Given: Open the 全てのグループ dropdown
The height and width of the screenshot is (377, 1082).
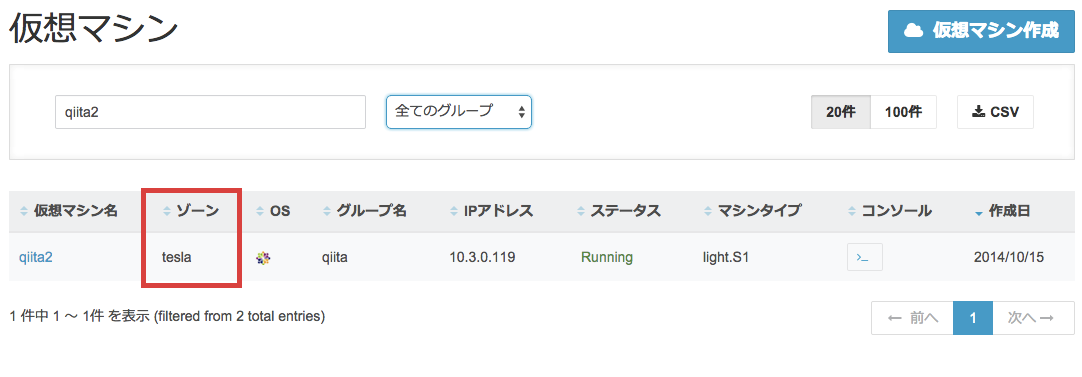Looking at the screenshot, I should 459,112.
